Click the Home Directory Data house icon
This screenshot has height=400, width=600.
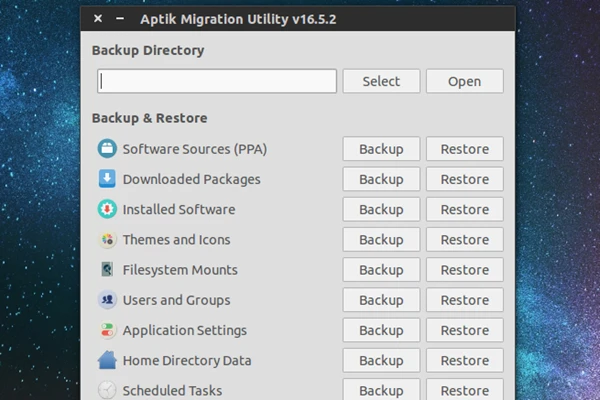point(107,360)
